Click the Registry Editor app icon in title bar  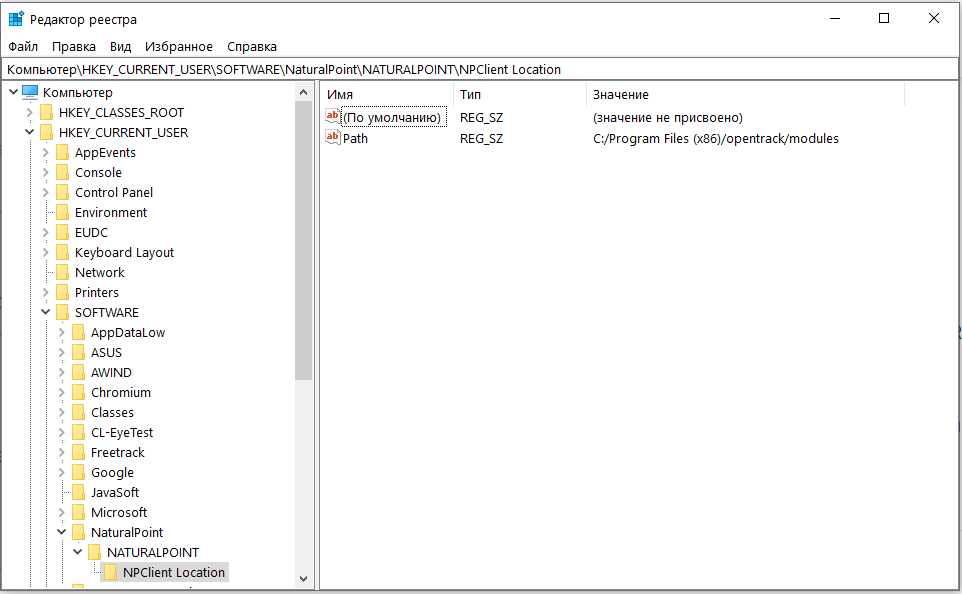(16, 19)
